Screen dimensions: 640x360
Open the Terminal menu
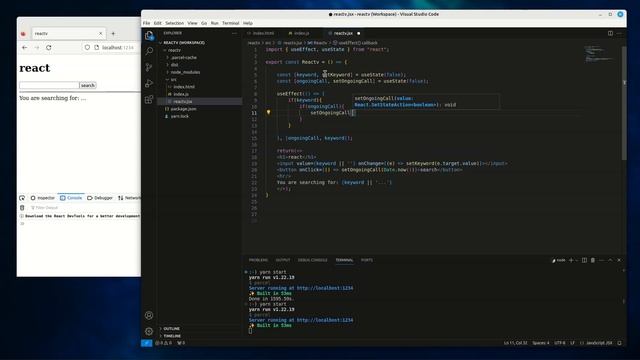(x=231, y=23)
